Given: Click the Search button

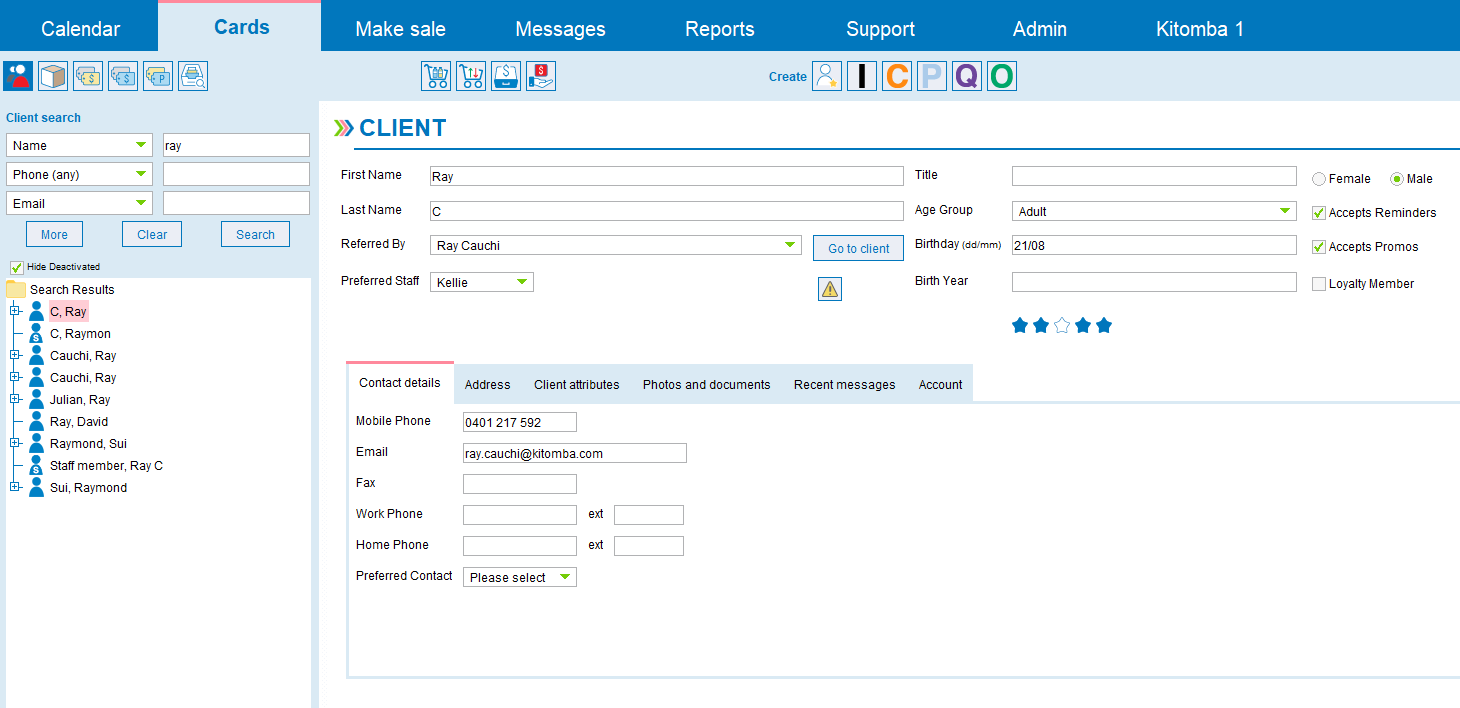Looking at the screenshot, I should tap(255, 235).
